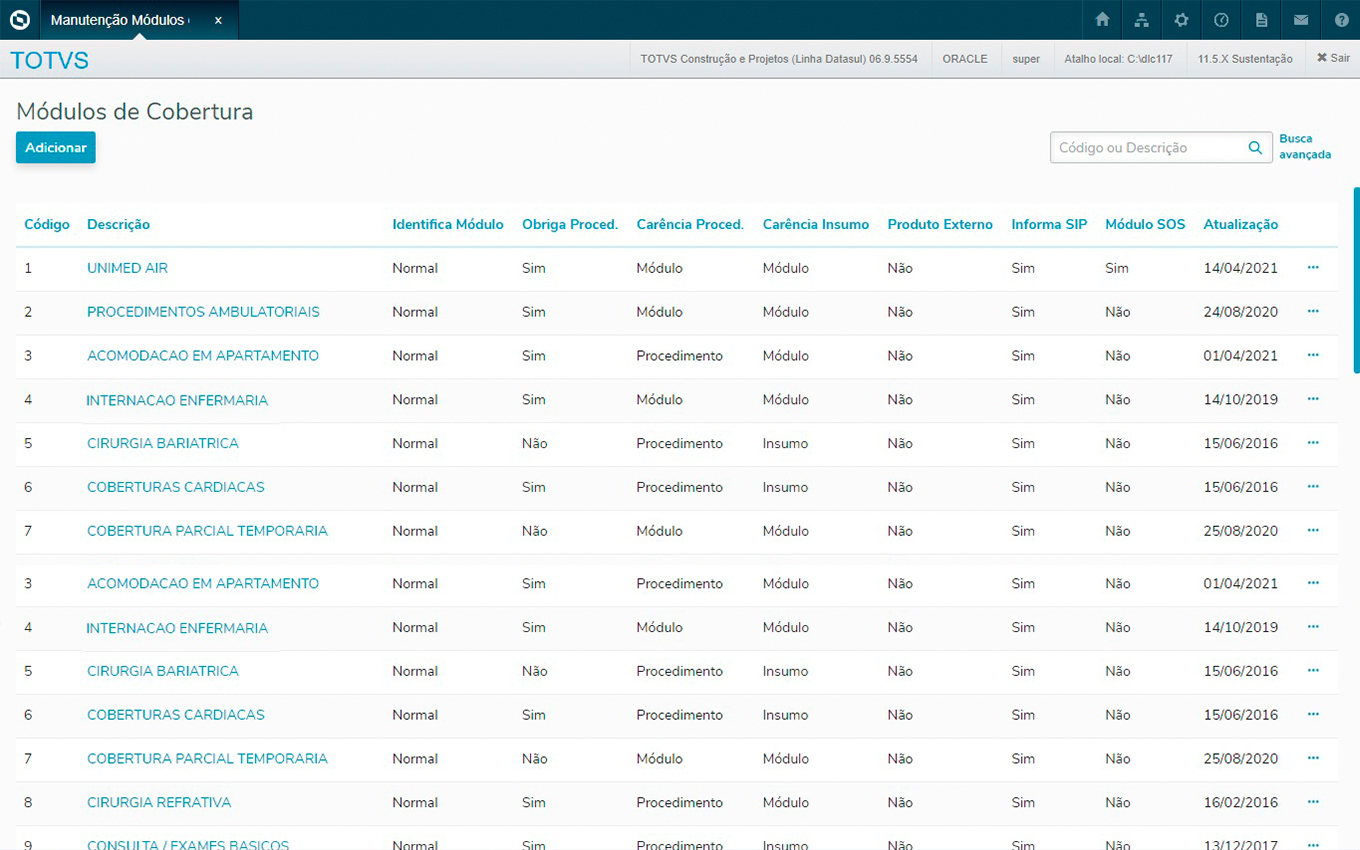Open the document icon in top bar
Image resolution: width=1360 pixels, height=850 pixels.
click(1261, 20)
